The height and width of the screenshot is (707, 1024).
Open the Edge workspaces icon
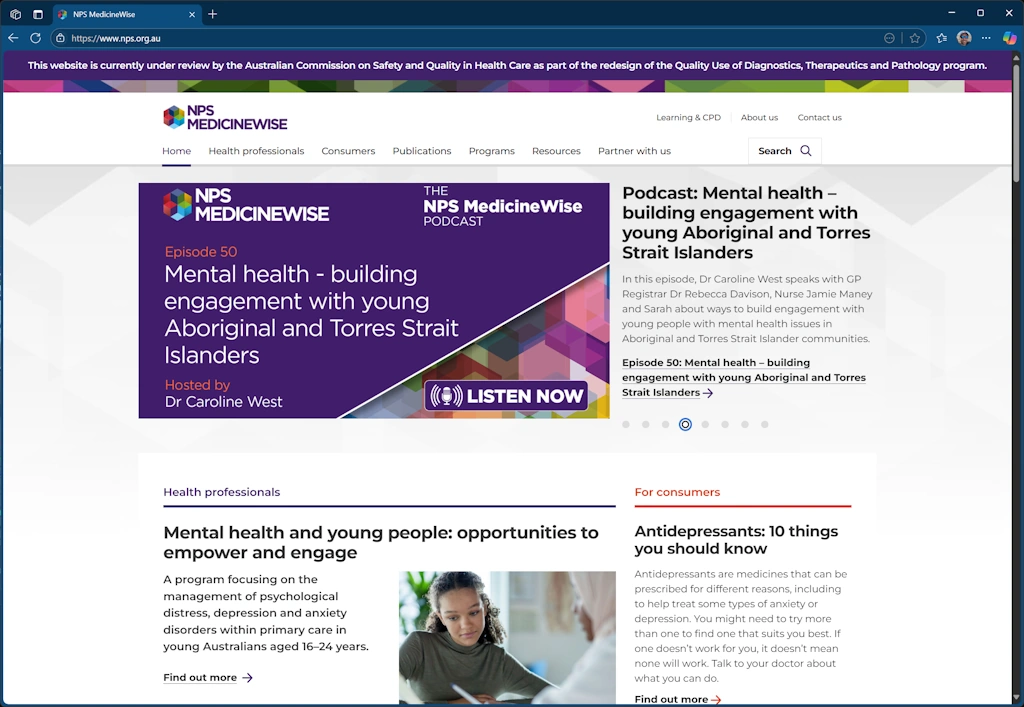(16, 14)
